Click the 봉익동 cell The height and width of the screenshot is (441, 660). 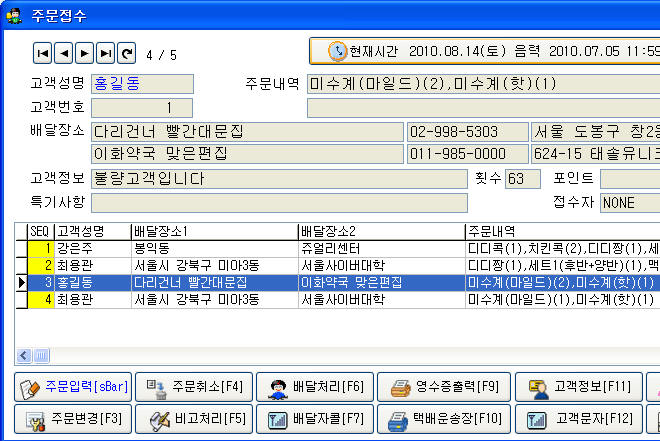pos(215,249)
